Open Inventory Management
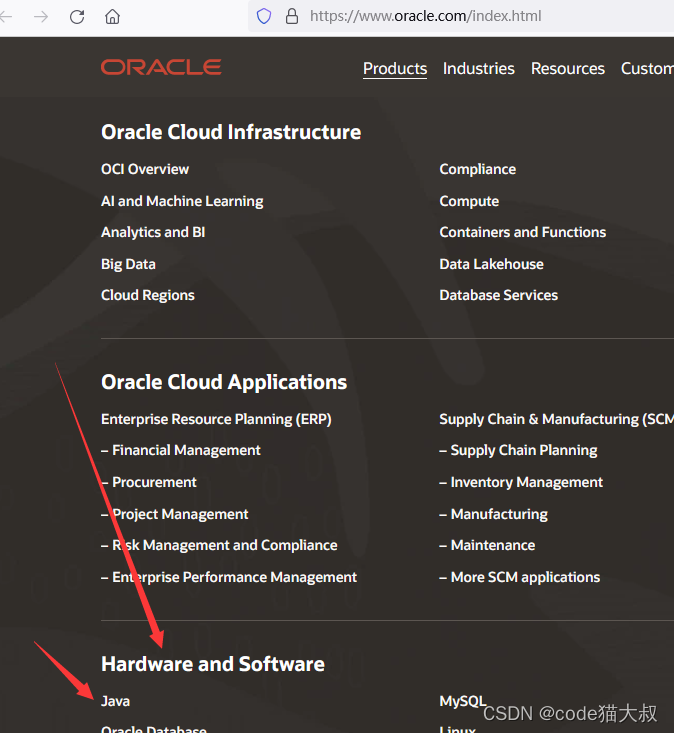The width and height of the screenshot is (674, 733). 521,482
